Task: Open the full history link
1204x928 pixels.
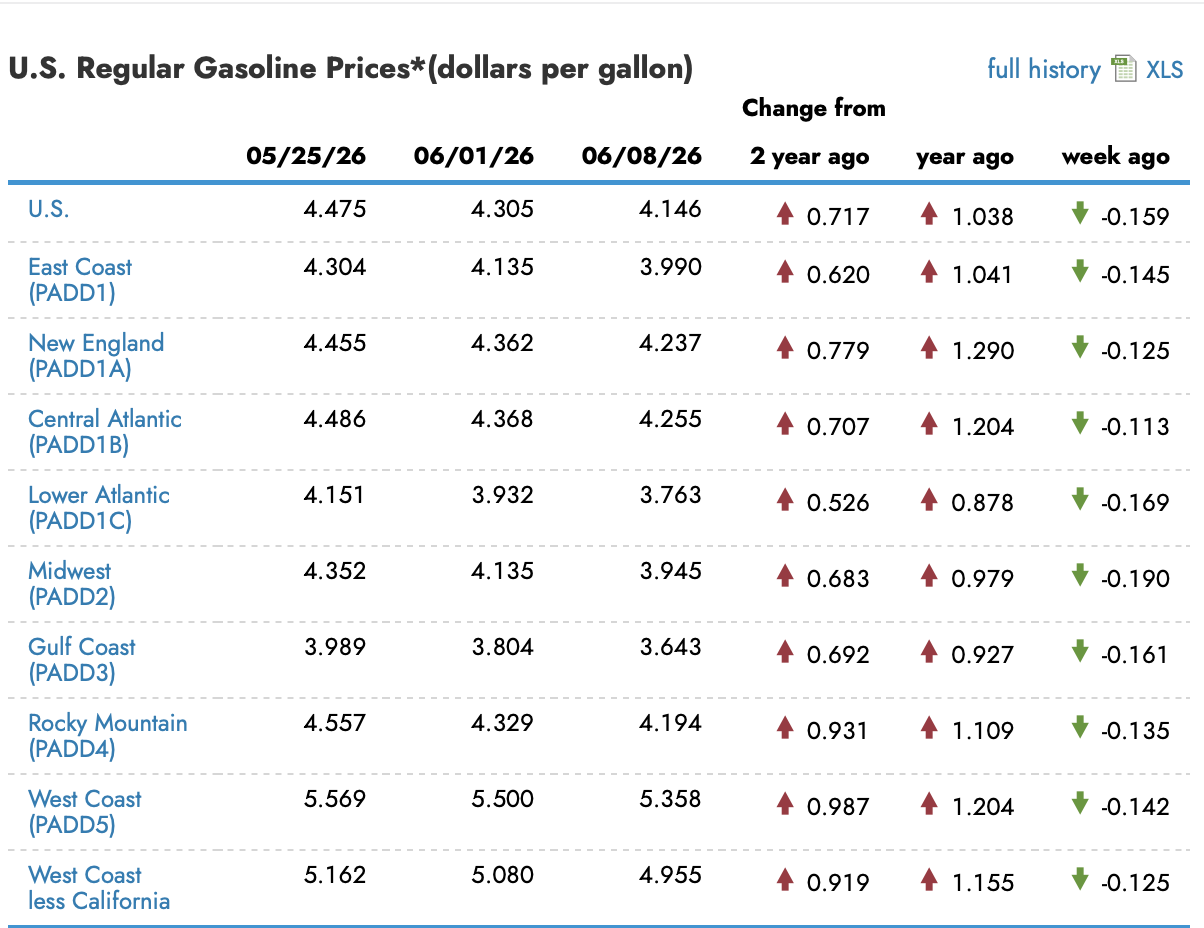Action: click(1043, 69)
